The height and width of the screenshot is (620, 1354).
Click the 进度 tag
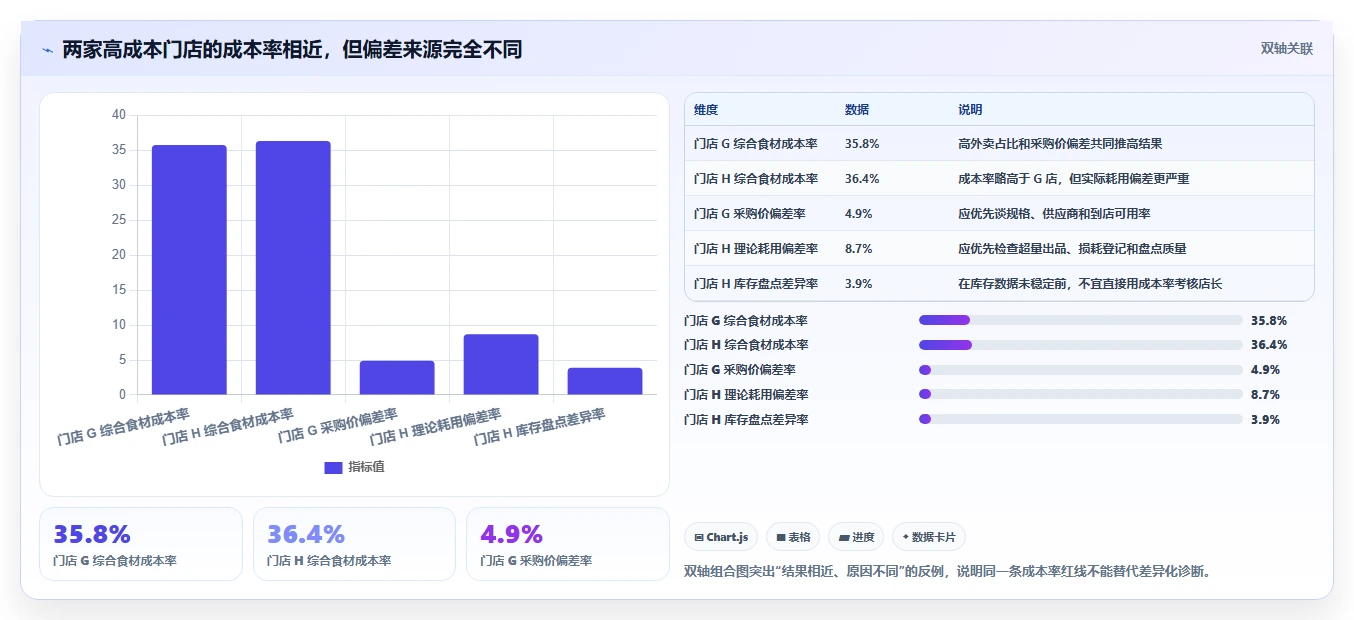click(x=856, y=537)
